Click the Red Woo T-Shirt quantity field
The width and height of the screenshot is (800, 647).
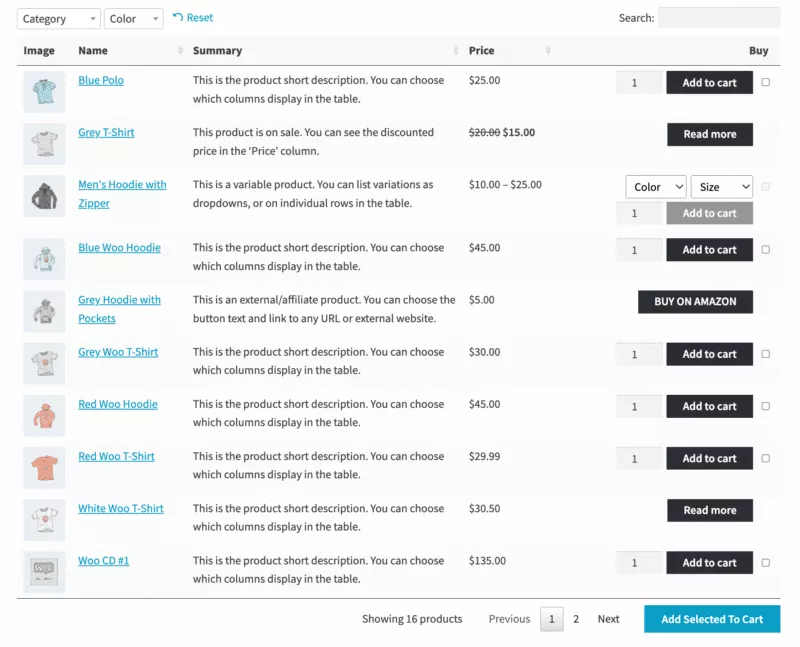(639, 458)
